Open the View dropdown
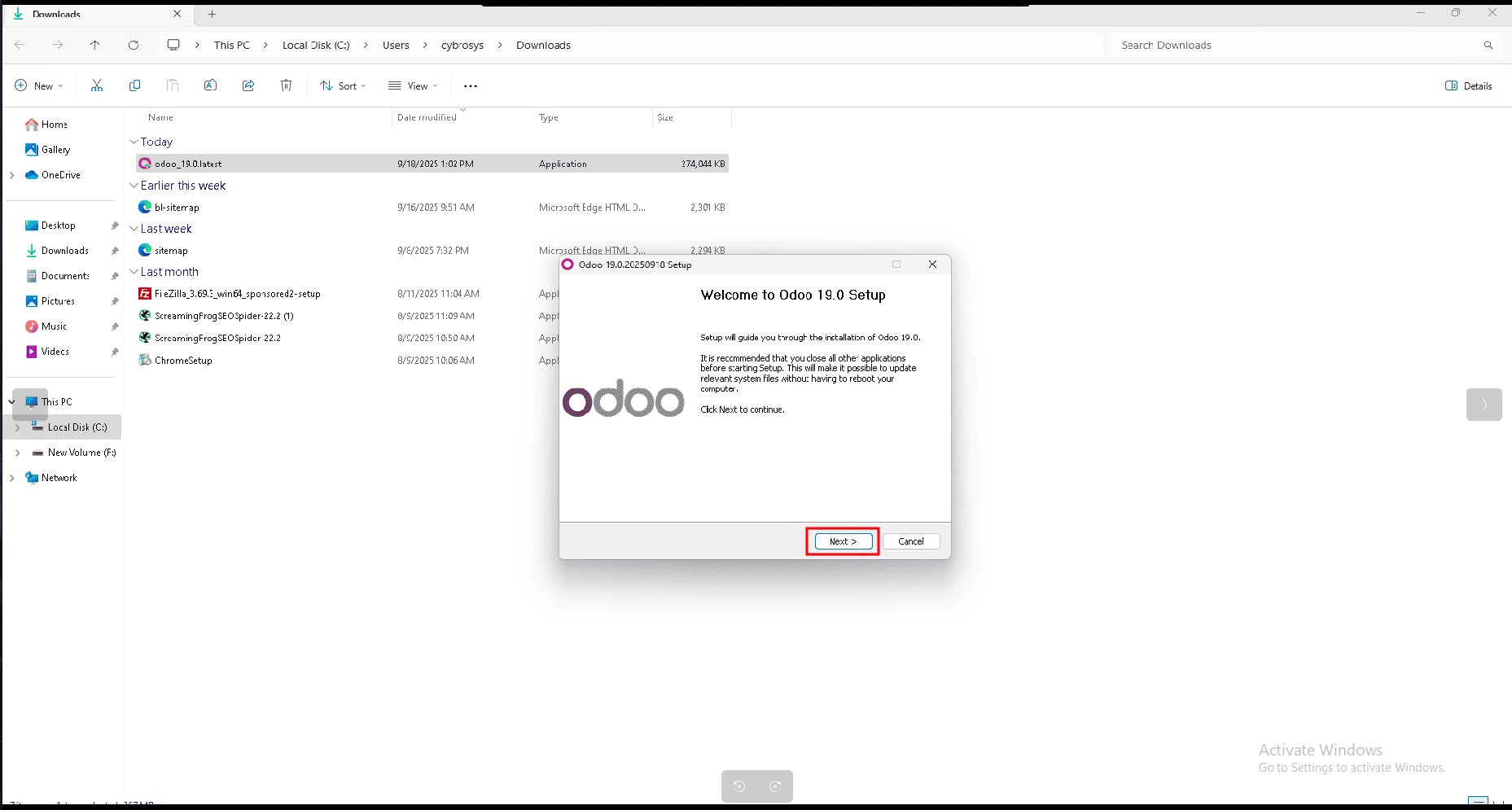1512x810 pixels. [x=413, y=85]
